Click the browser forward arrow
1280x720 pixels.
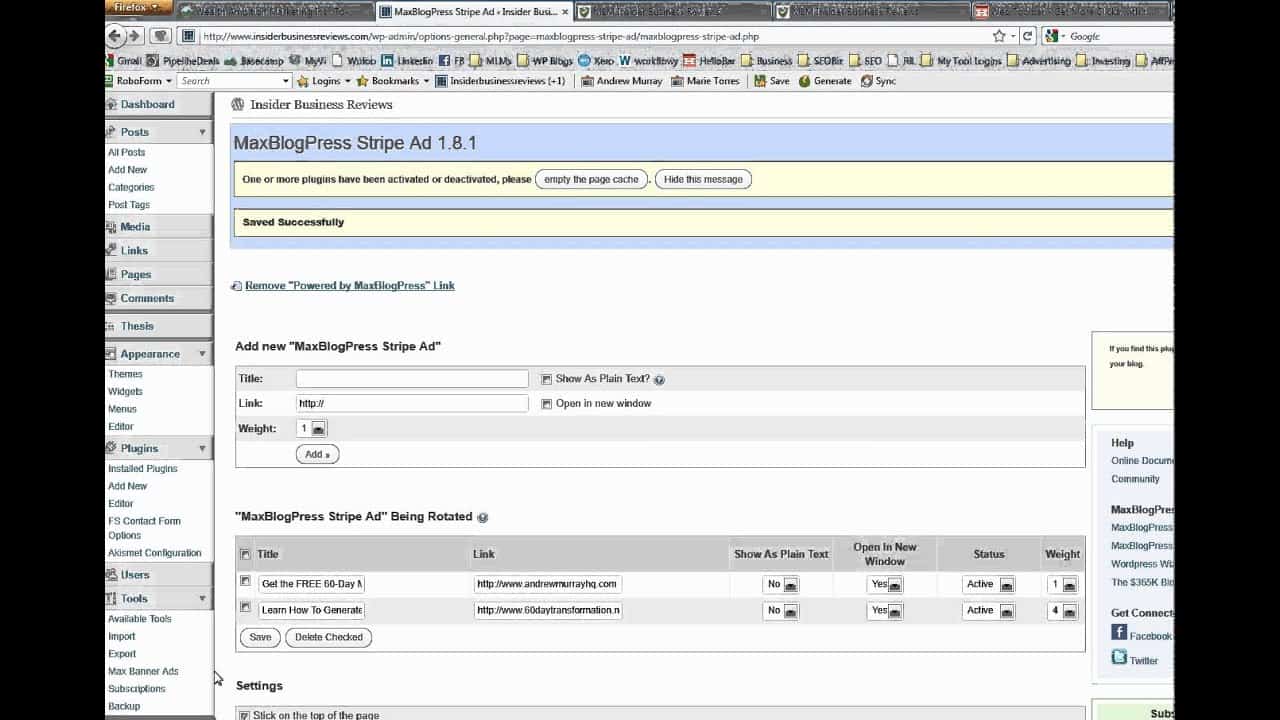[x=134, y=36]
